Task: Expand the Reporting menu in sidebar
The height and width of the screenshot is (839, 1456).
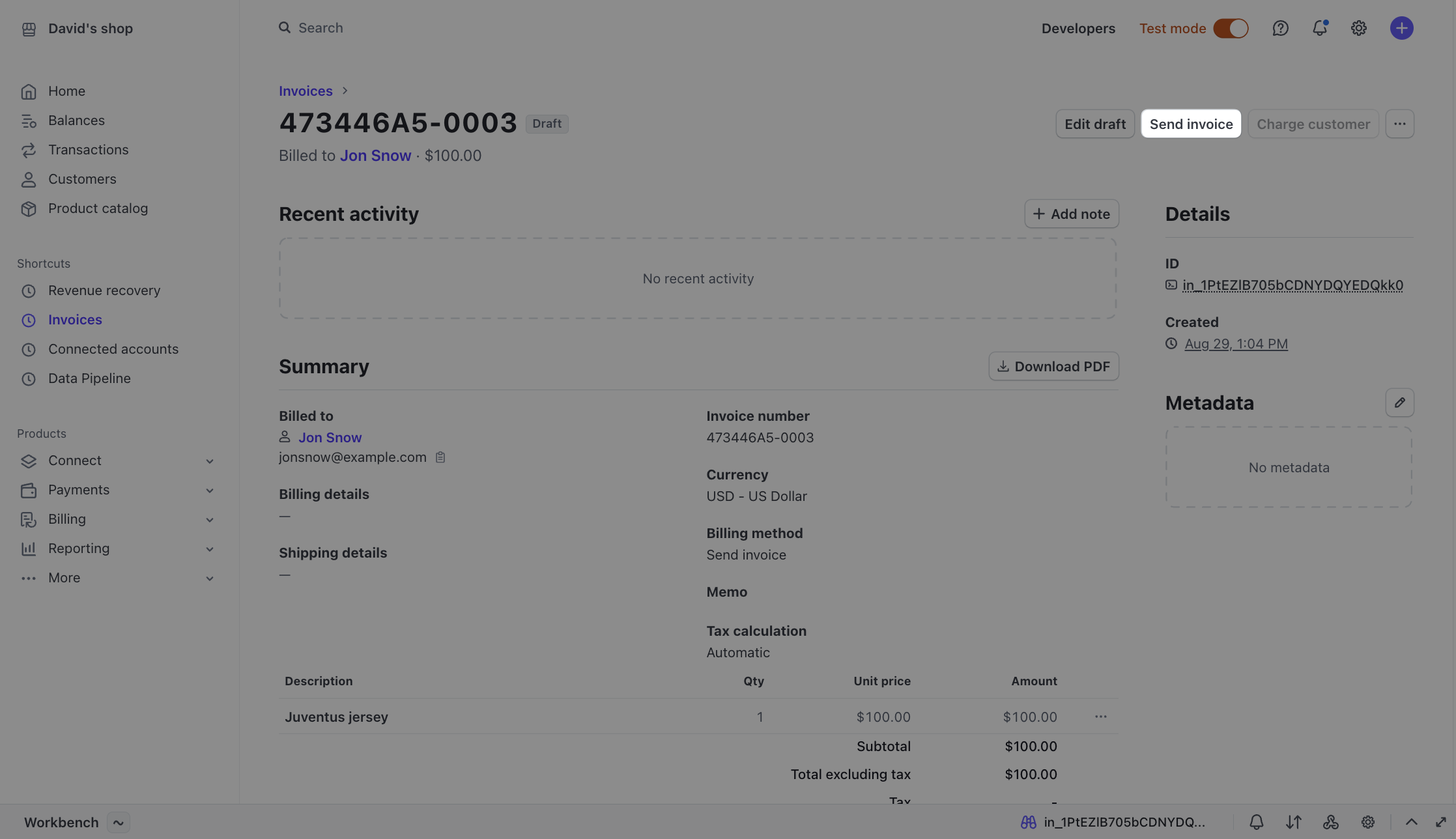Action: (209, 549)
